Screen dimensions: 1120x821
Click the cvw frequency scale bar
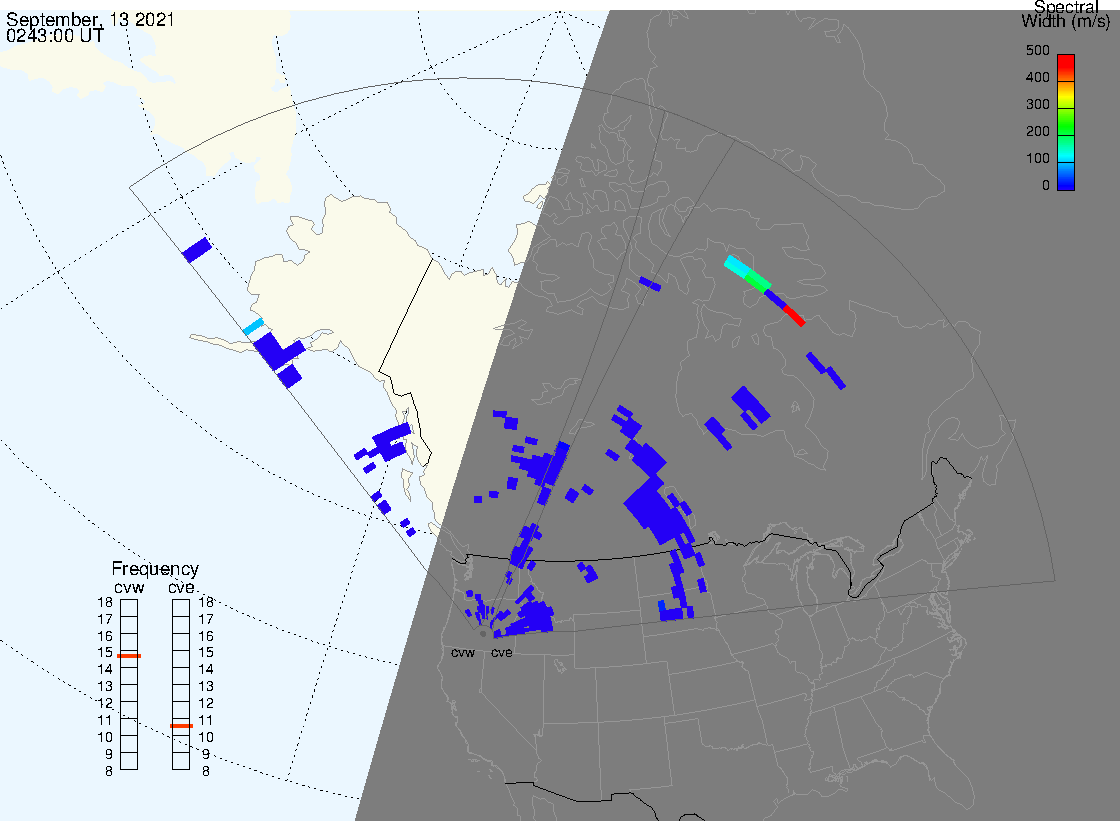click(129, 685)
